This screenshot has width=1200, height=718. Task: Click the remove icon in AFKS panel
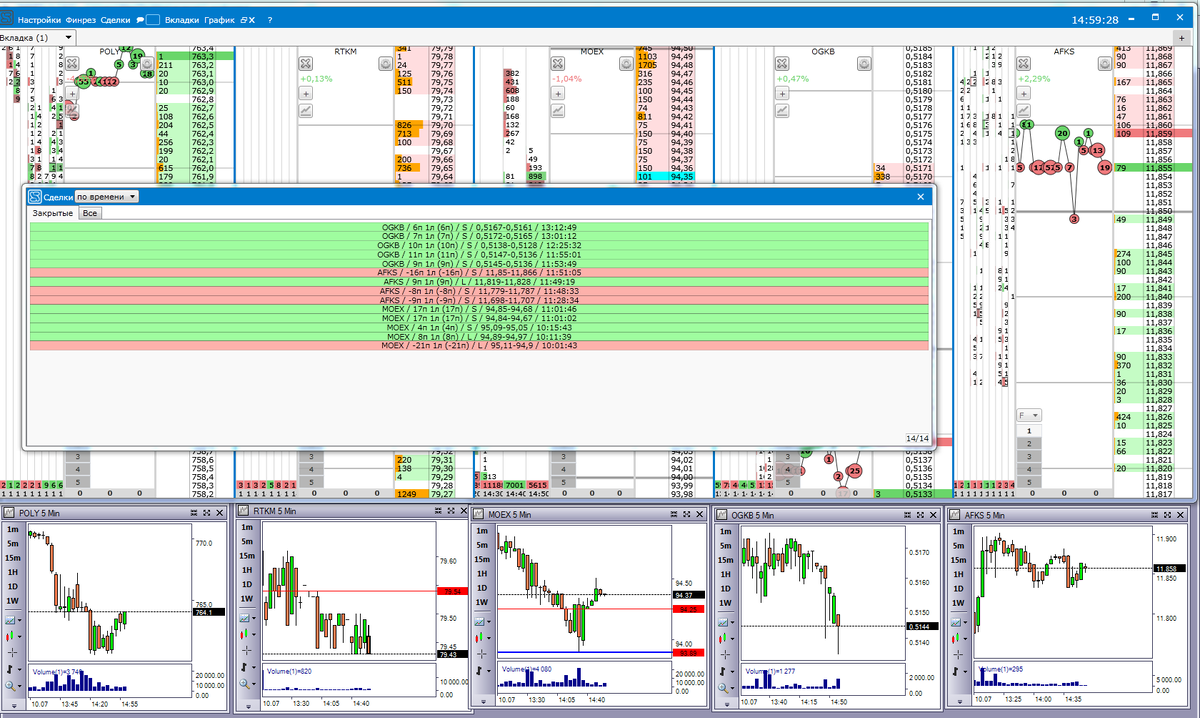(1023, 63)
